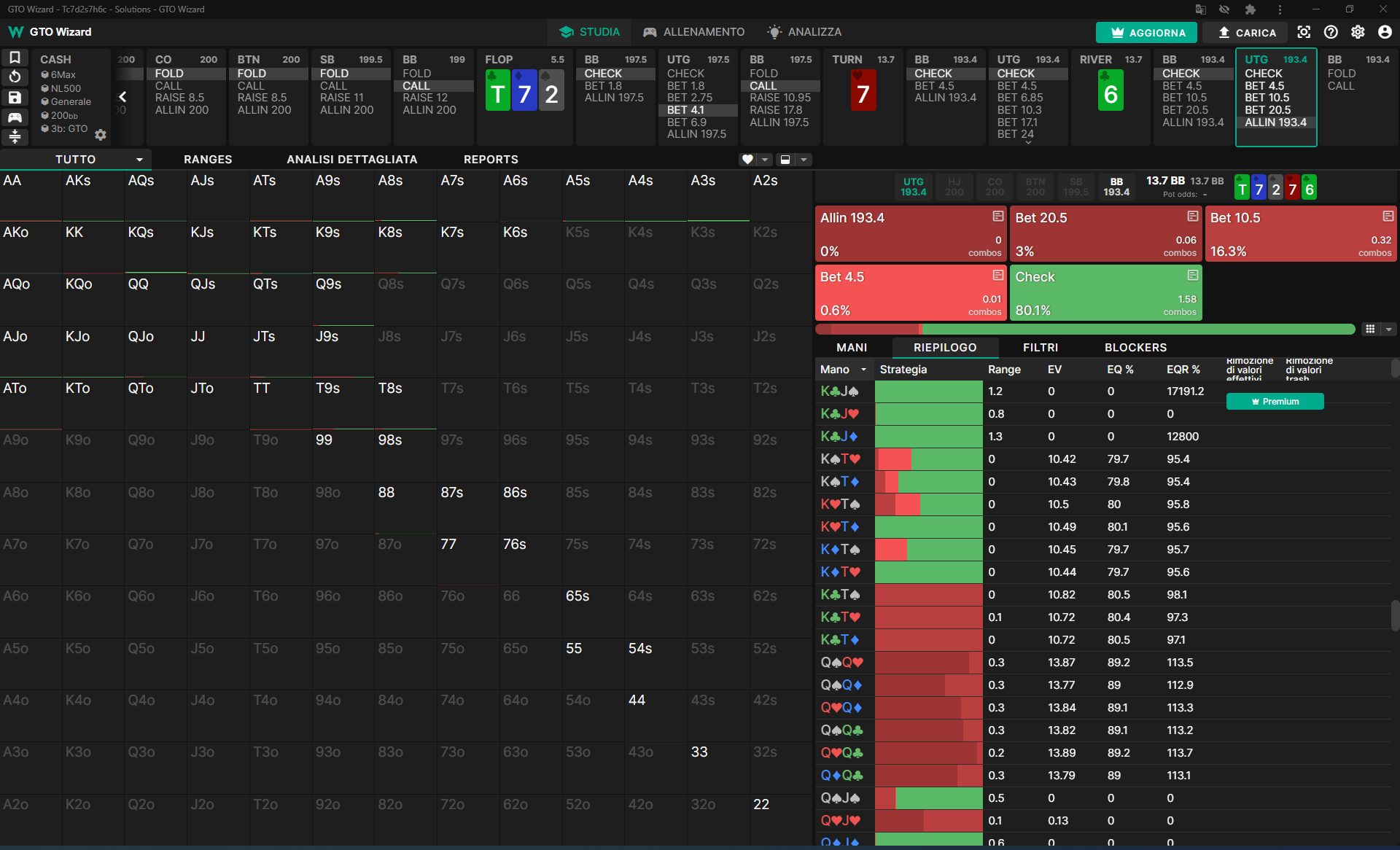Click the CARICA upload button

1247,32
